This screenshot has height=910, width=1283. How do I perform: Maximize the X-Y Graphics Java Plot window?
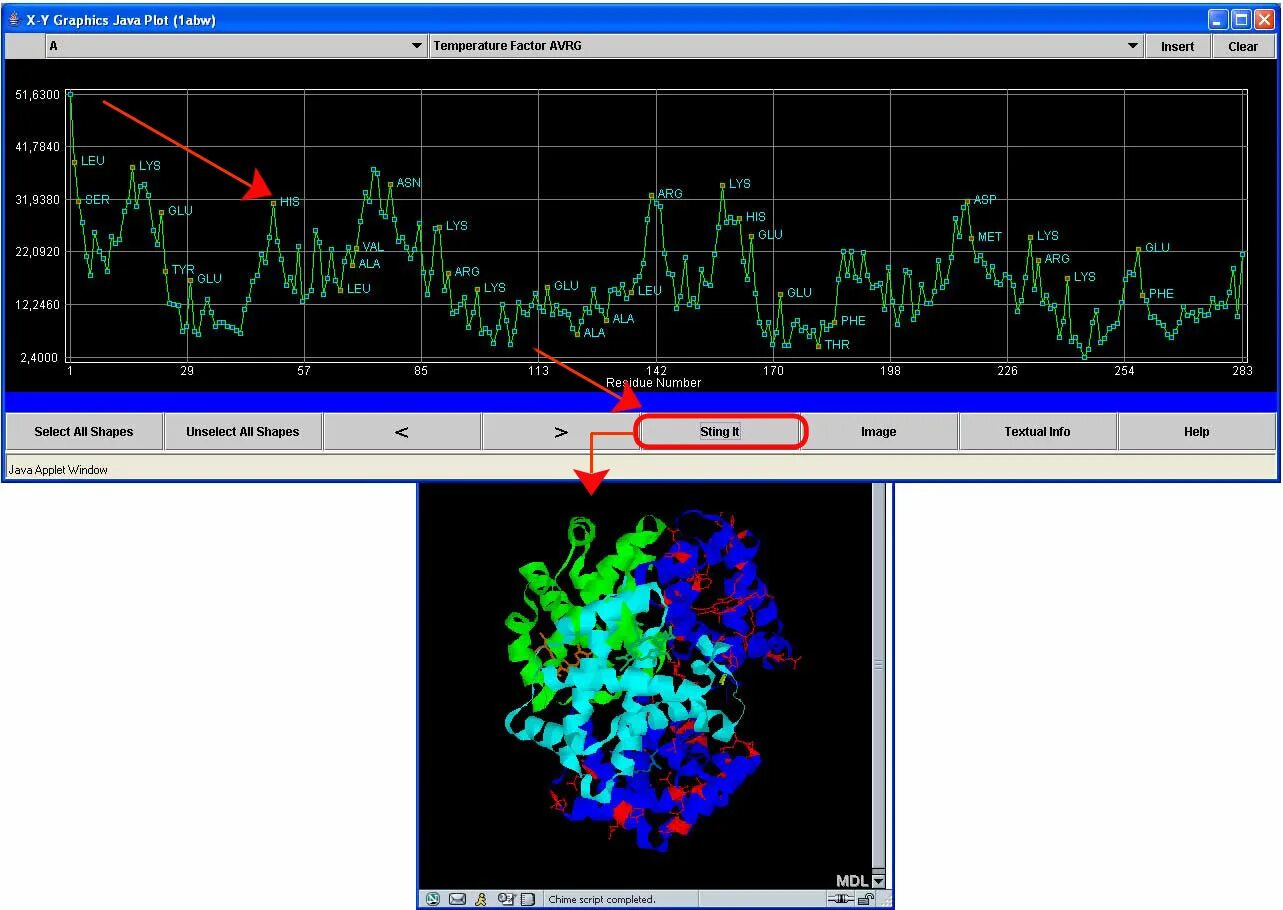pos(1241,19)
